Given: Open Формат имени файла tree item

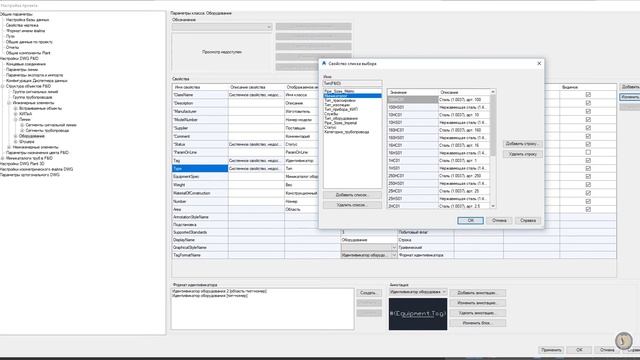Looking at the screenshot, I should click(x=25, y=31).
